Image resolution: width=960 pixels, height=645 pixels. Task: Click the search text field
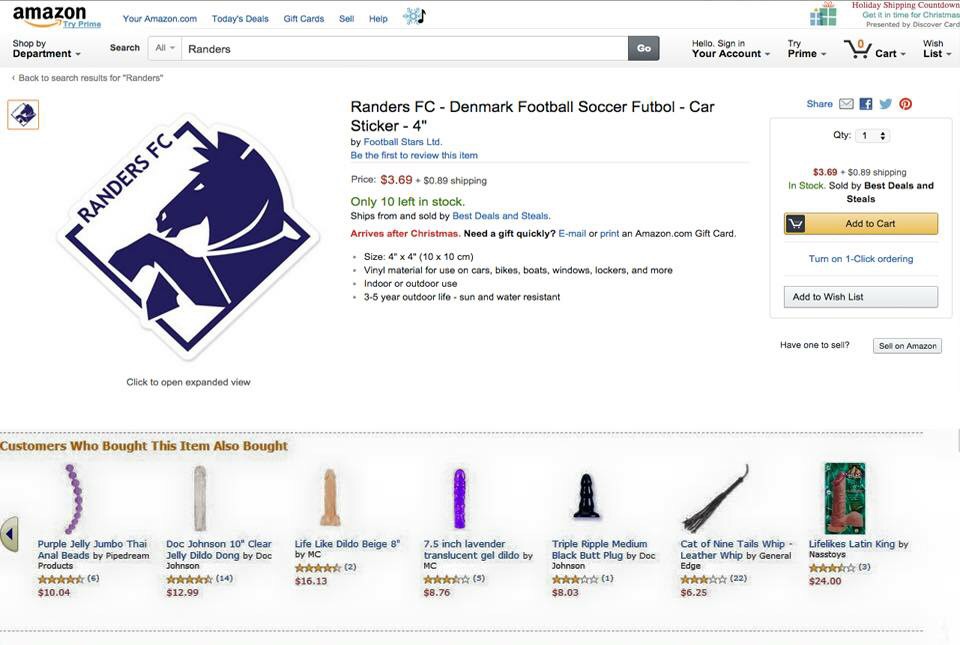pyautogui.click(x=405, y=48)
